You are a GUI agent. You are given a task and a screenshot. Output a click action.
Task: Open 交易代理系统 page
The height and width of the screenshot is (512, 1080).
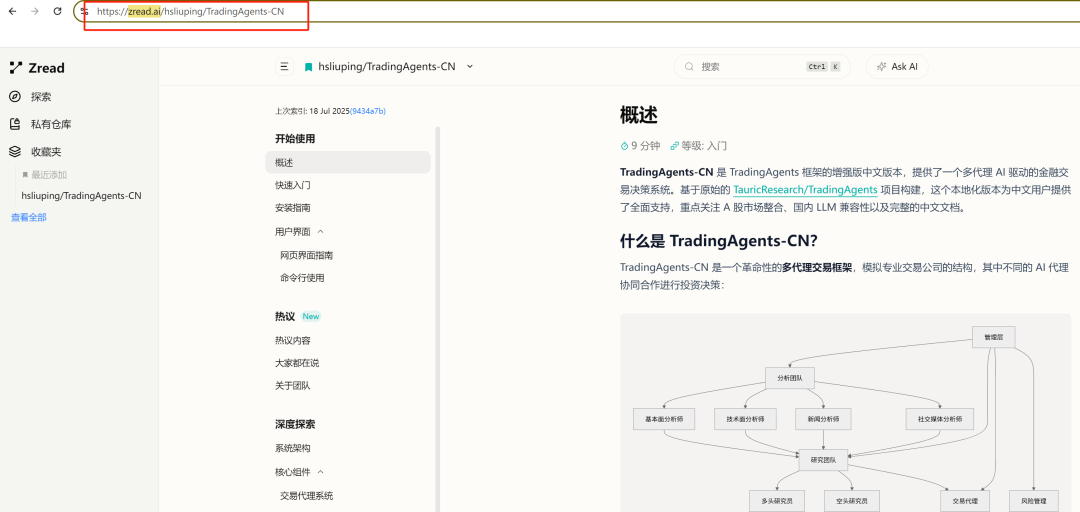(x=307, y=496)
